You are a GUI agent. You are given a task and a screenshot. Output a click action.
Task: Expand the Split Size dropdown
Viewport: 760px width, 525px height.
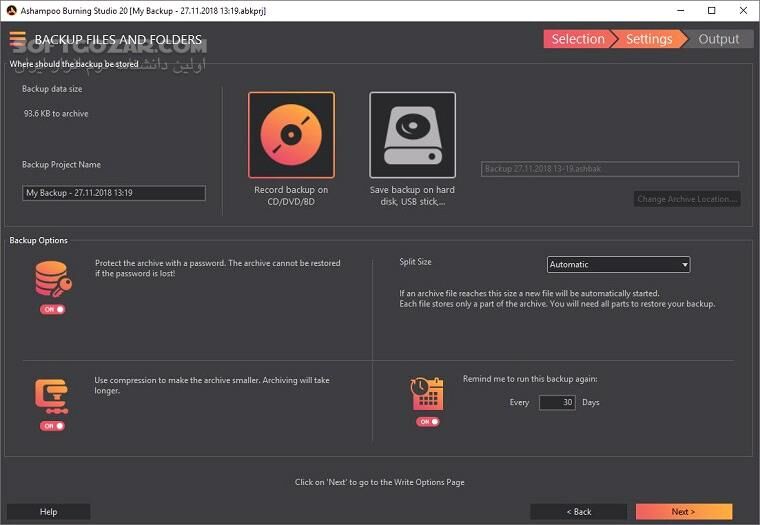click(619, 265)
